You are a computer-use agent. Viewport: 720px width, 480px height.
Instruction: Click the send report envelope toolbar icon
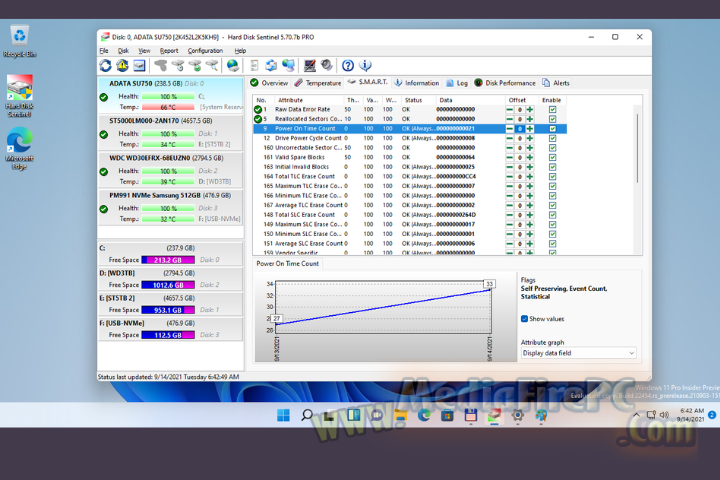click(x=271, y=66)
